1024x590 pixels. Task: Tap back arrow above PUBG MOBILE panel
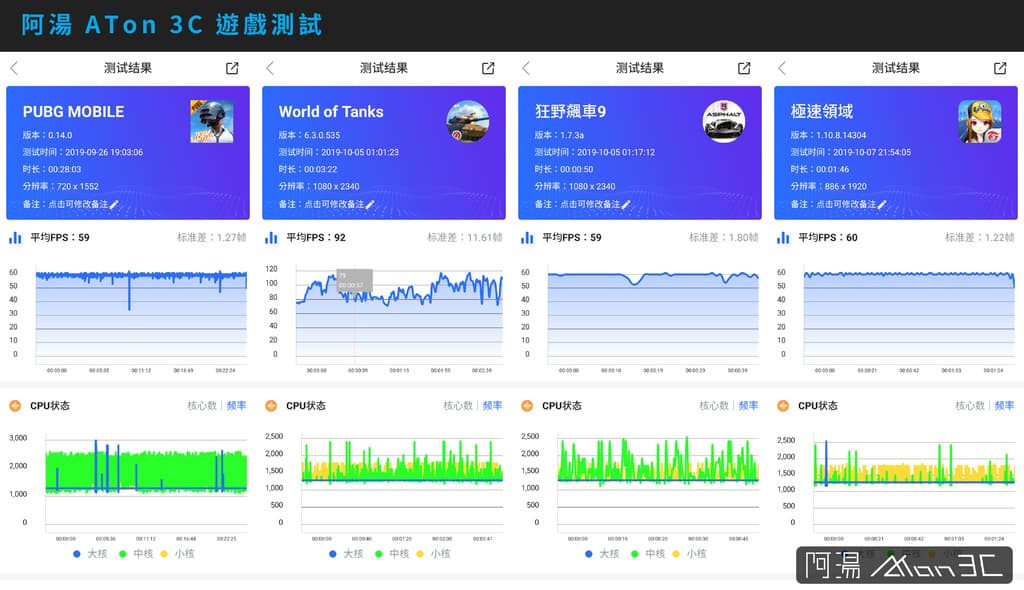[x=14, y=68]
